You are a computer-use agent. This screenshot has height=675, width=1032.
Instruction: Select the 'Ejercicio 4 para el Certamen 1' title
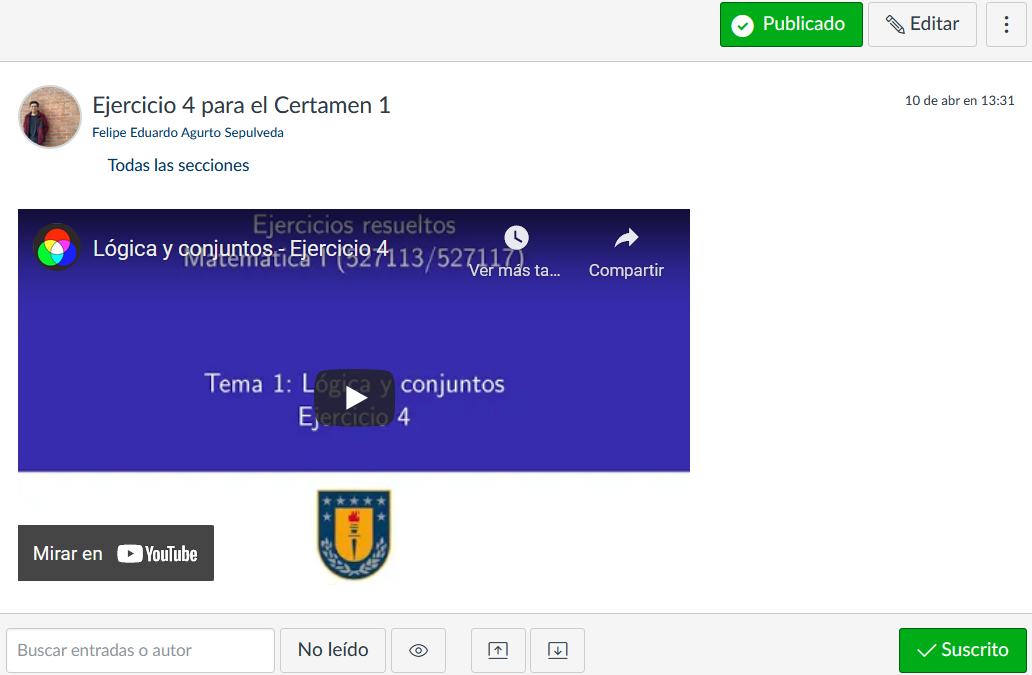[241, 105]
